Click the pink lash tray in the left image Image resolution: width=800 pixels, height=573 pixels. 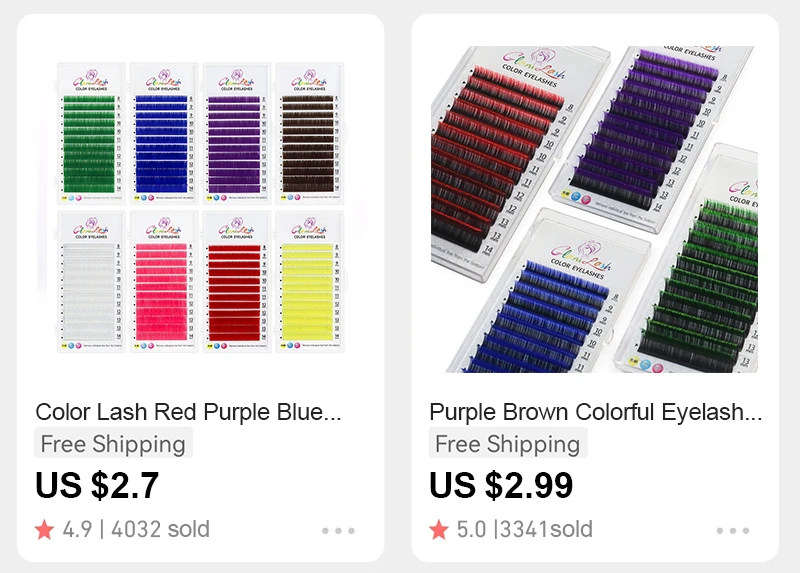[164, 282]
